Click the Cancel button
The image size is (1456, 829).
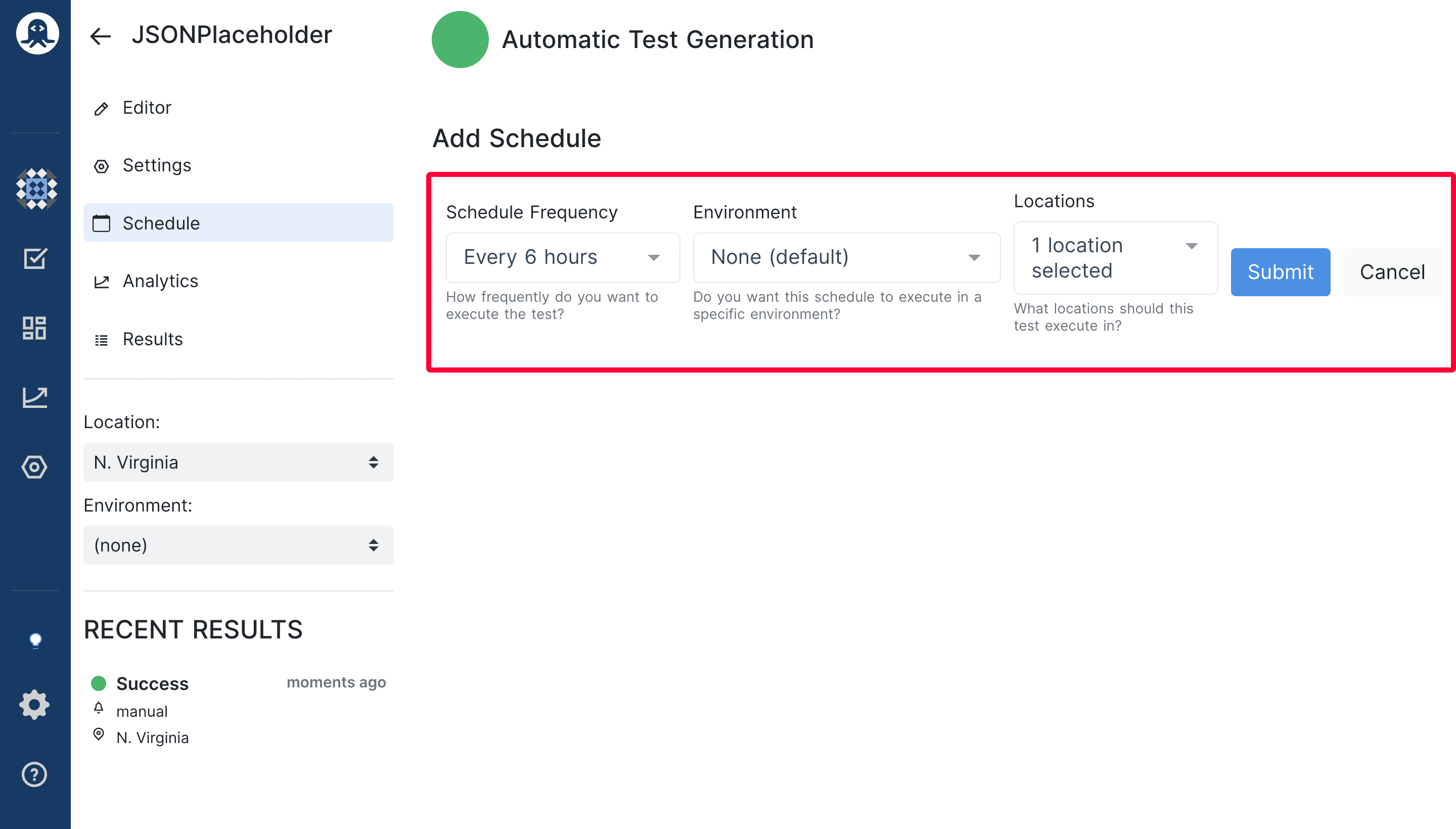click(1392, 271)
